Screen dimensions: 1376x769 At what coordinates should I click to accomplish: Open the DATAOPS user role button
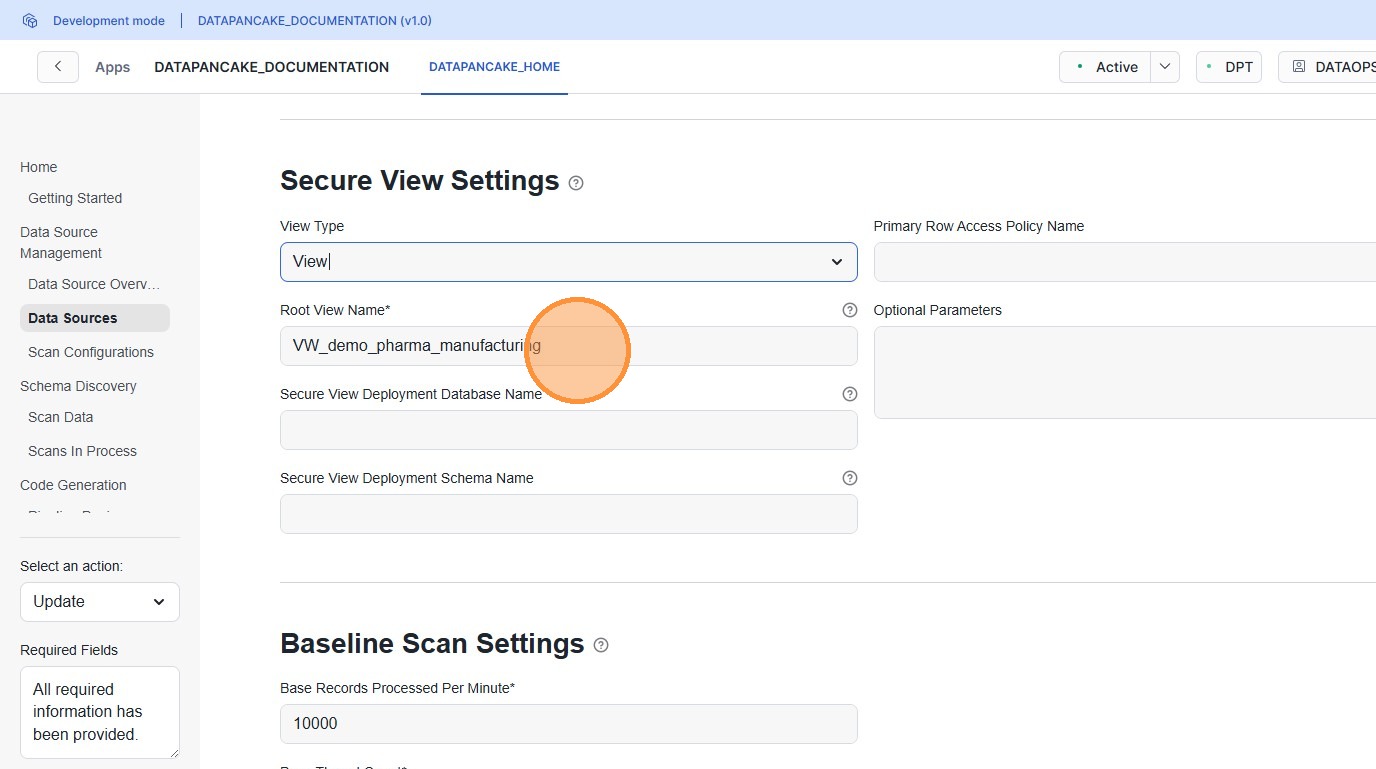coord(1330,67)
